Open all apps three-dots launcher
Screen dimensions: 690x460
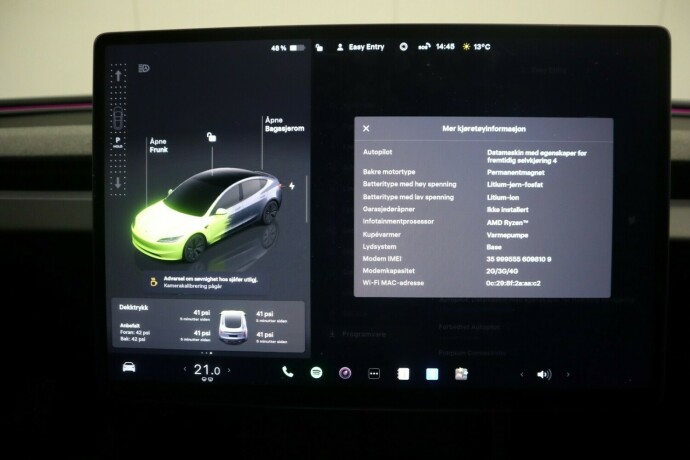(374, 374)
